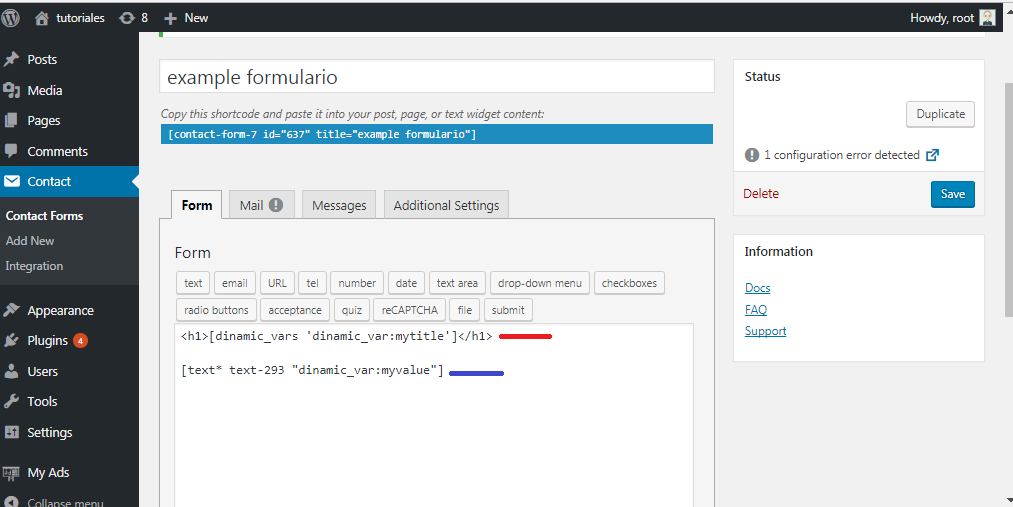The image size is (1013, 507).
Task: Insert a drop-down menu tag
Action: click(x=540, y=283)
